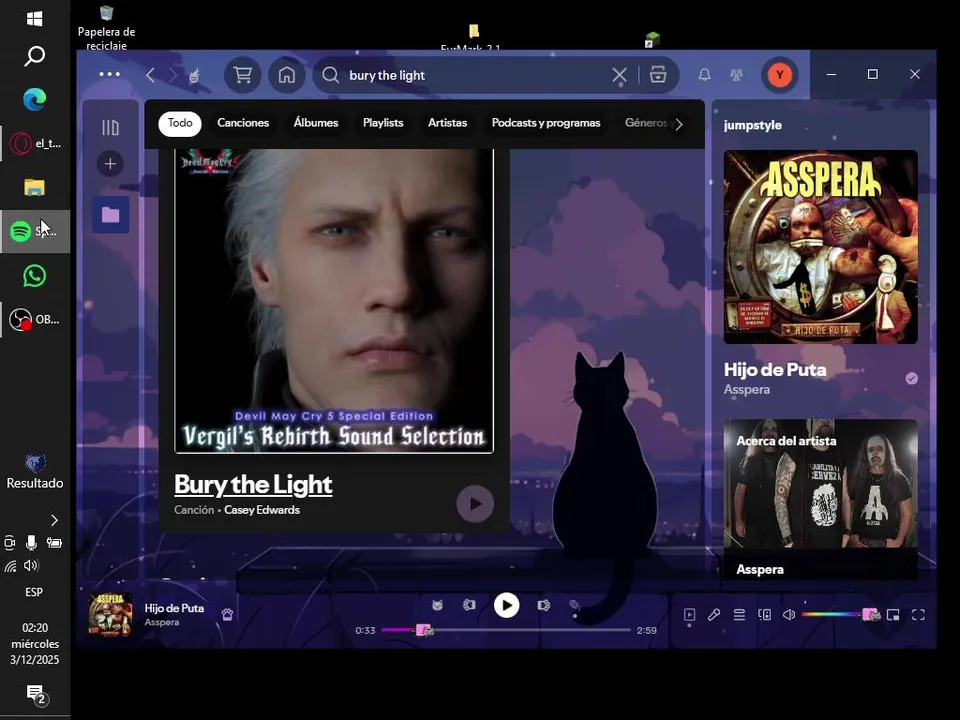This screenshot has height=720, width=960.
Task: Adjust the rainbow volume slider
Action: coord(839,615)
